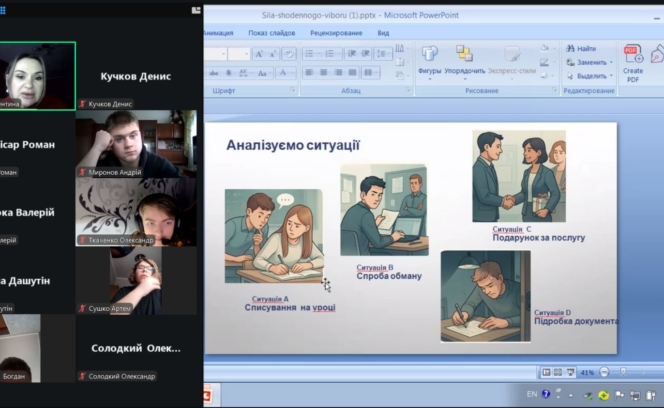Expand the Шрифт group dialog launcher
The image size is (664, 408).
pyautogui.click(x=293, y=91)
